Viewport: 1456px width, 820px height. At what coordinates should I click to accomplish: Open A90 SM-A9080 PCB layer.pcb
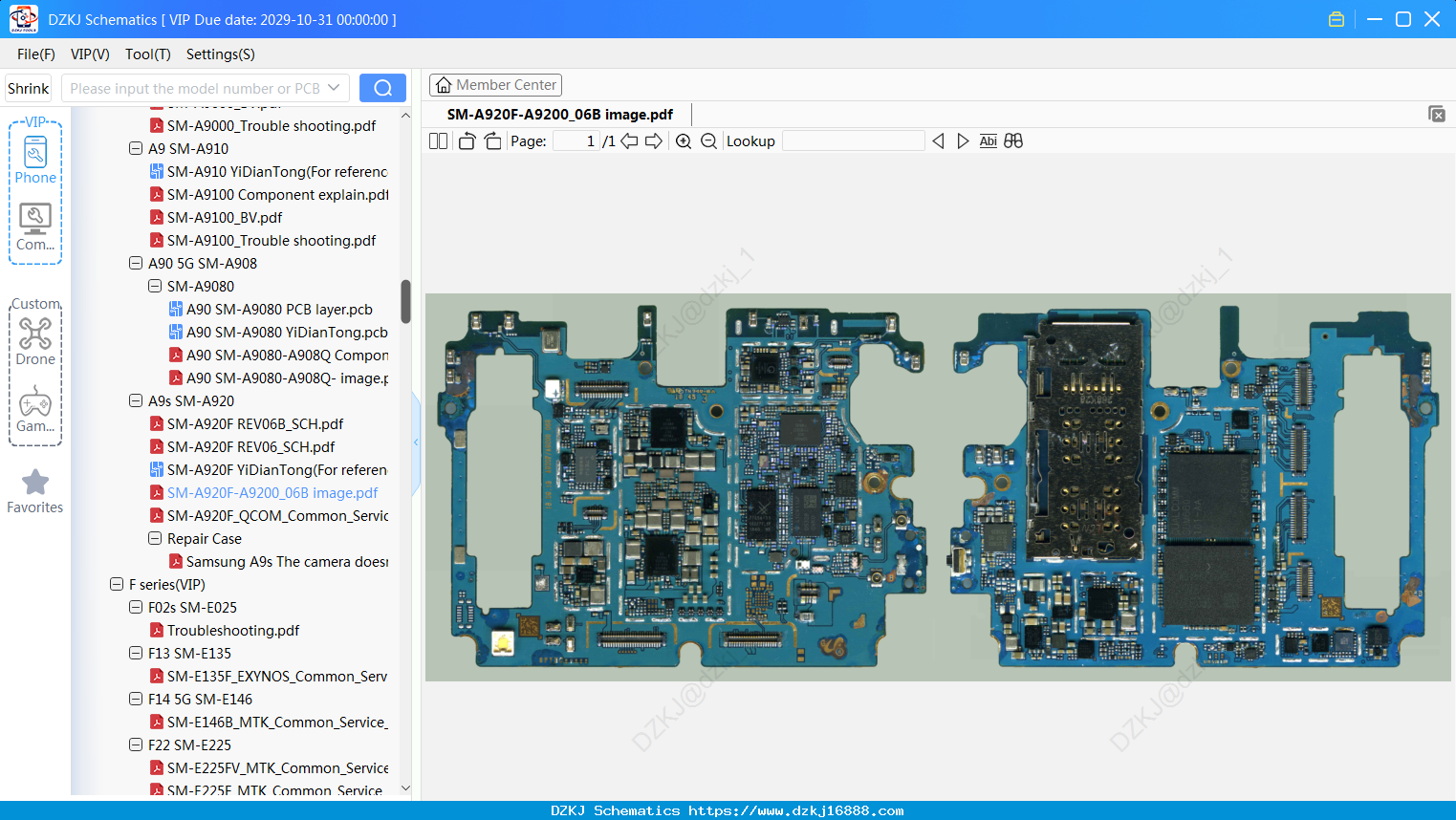click(x=278, y=310)
